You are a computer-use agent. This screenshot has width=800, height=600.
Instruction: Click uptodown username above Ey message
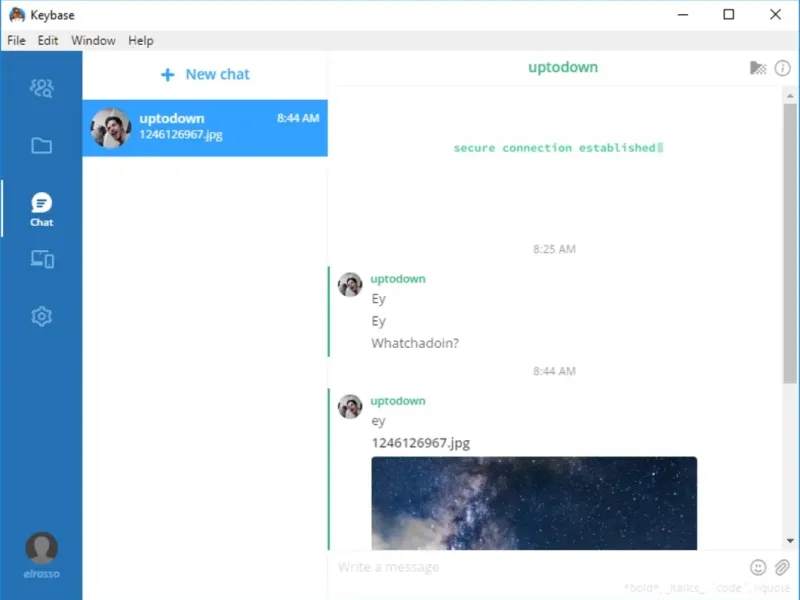click(x=398, y=279)
